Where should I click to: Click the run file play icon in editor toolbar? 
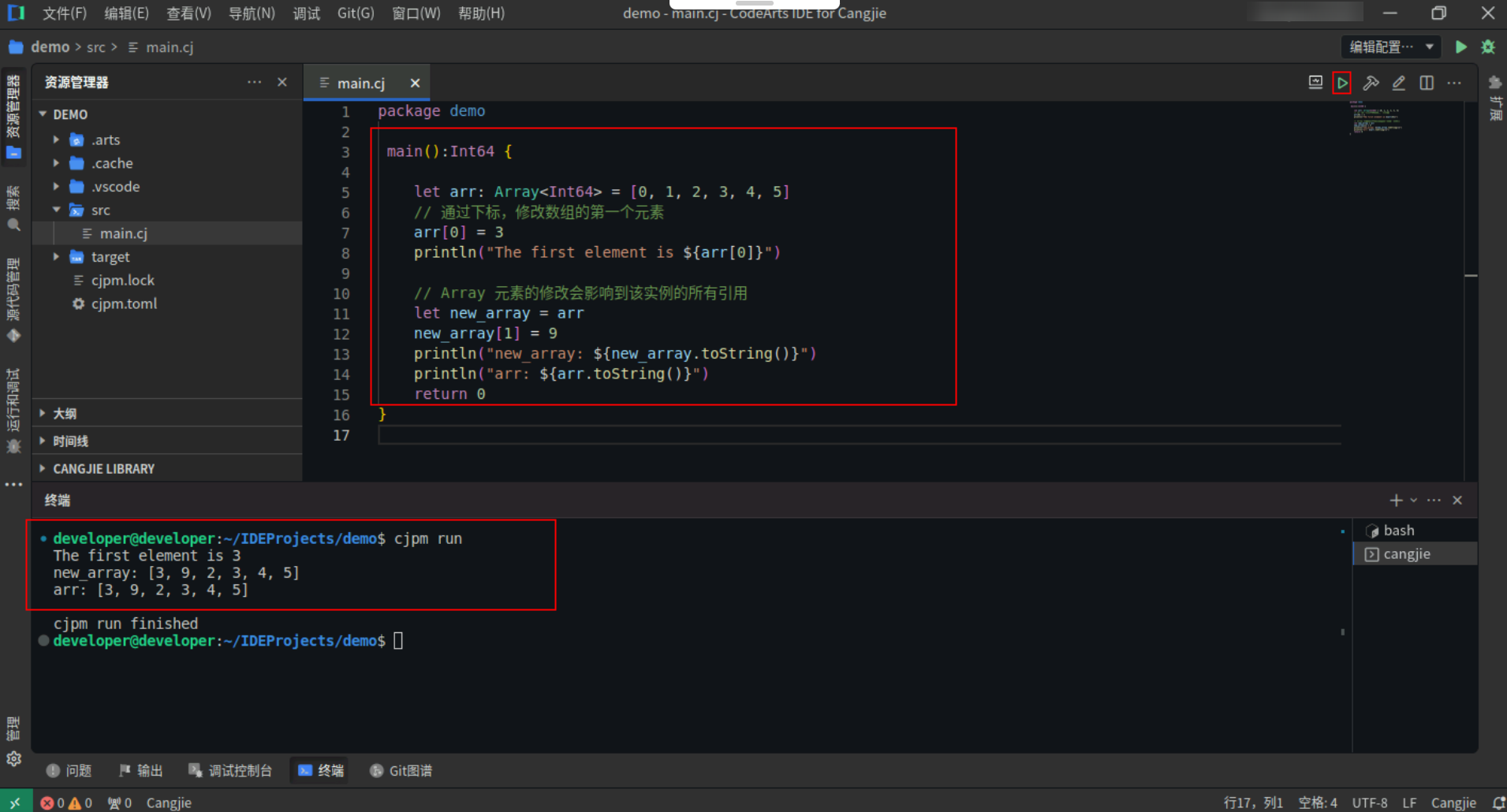pyautogui.click(x=1341, y=83)
